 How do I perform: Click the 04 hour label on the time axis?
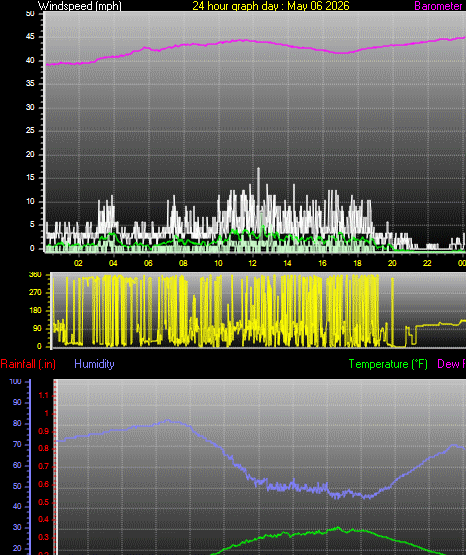[x=113, y=263]
